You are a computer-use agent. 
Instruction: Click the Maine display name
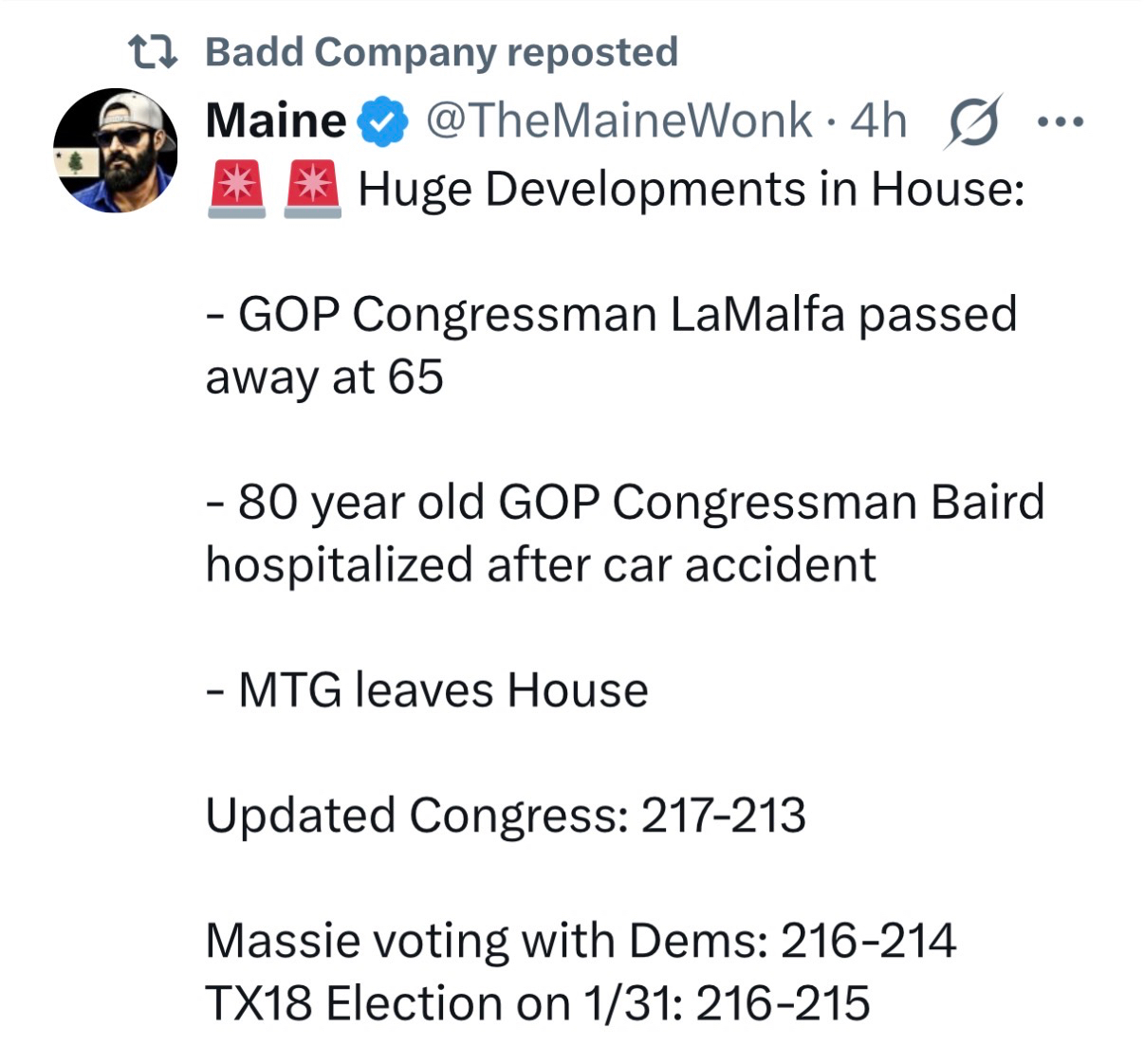pyautogui.click(x=275, y=121)
